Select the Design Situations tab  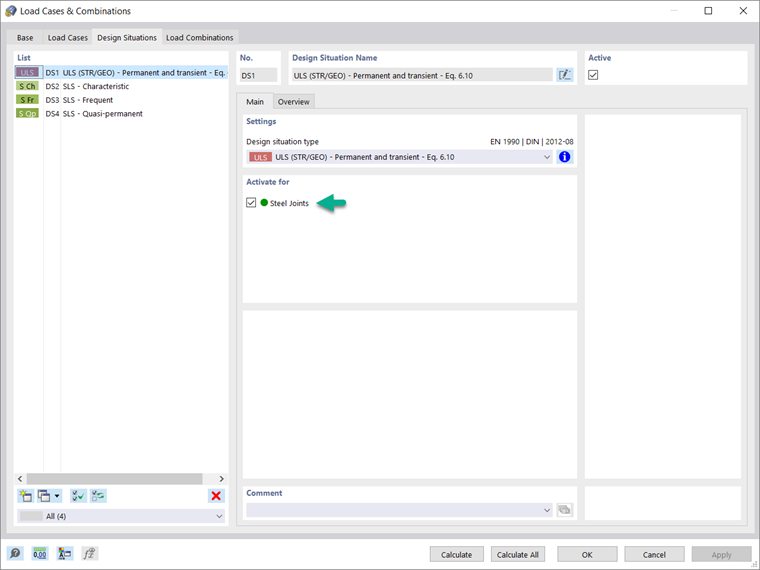(127, 37)
